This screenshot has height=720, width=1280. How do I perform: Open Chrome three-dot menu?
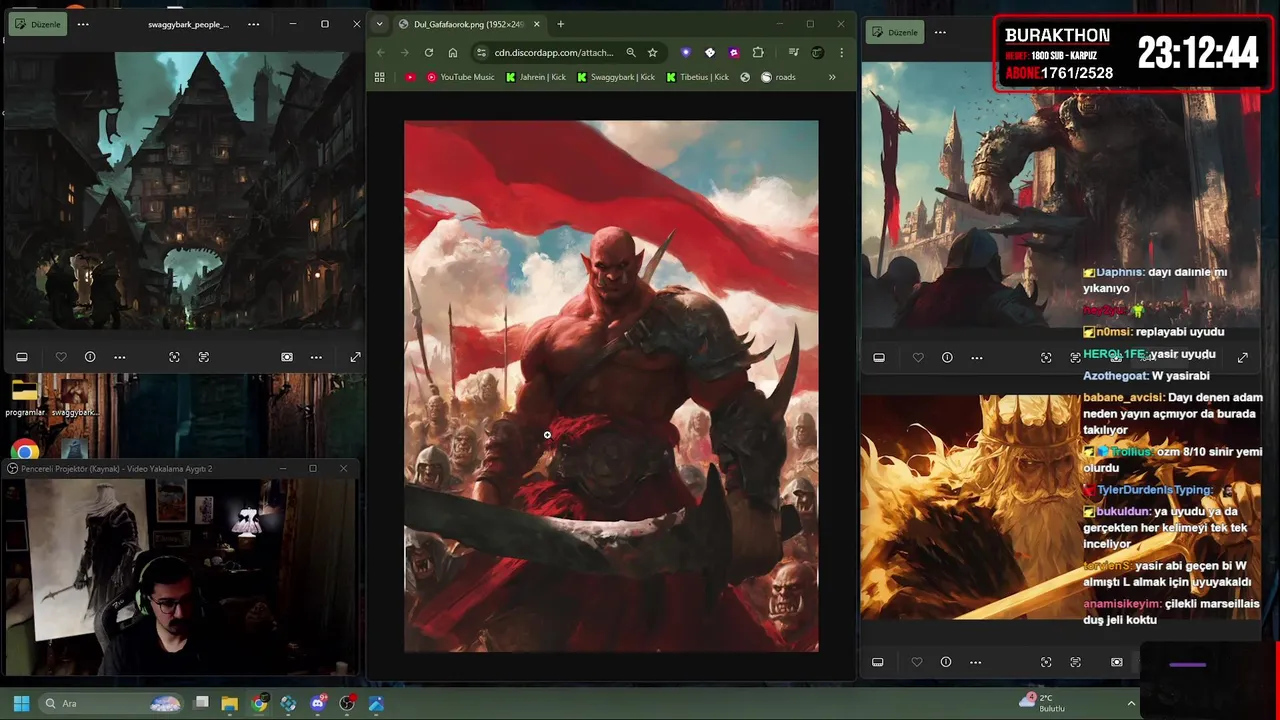click(841, 52)
